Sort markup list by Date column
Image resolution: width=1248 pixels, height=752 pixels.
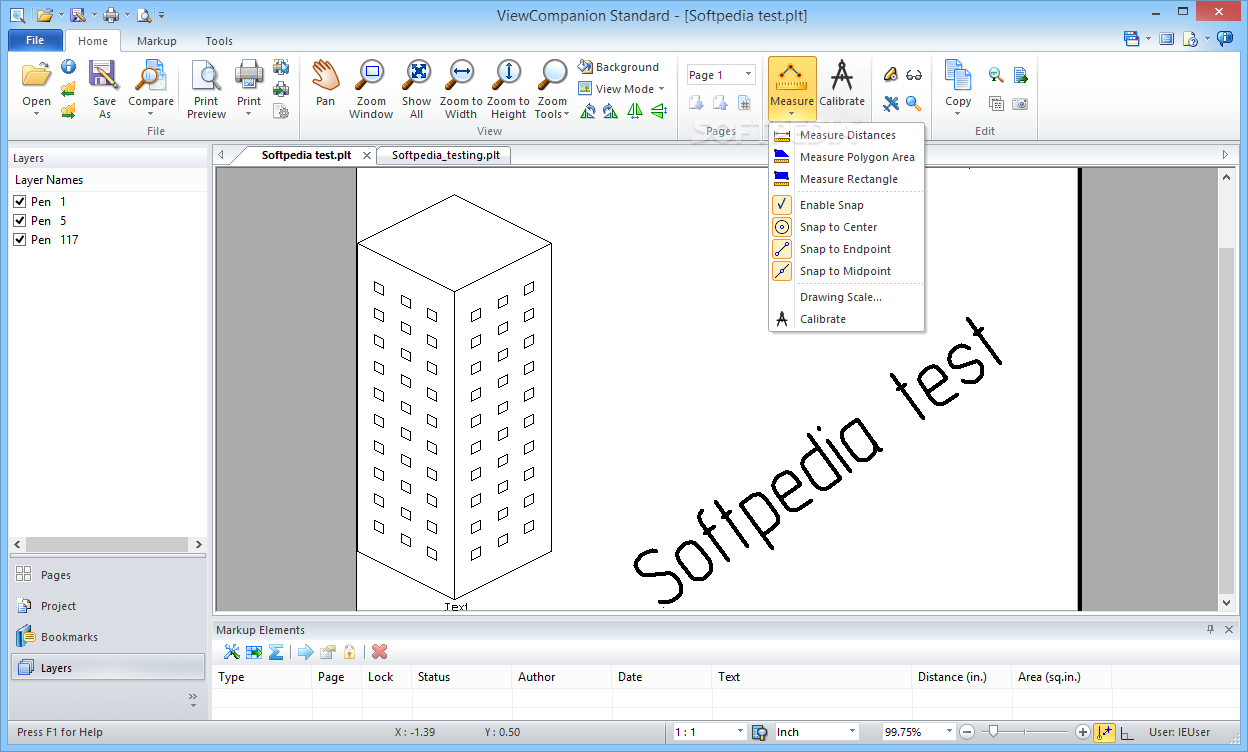[x=661, y=677]
